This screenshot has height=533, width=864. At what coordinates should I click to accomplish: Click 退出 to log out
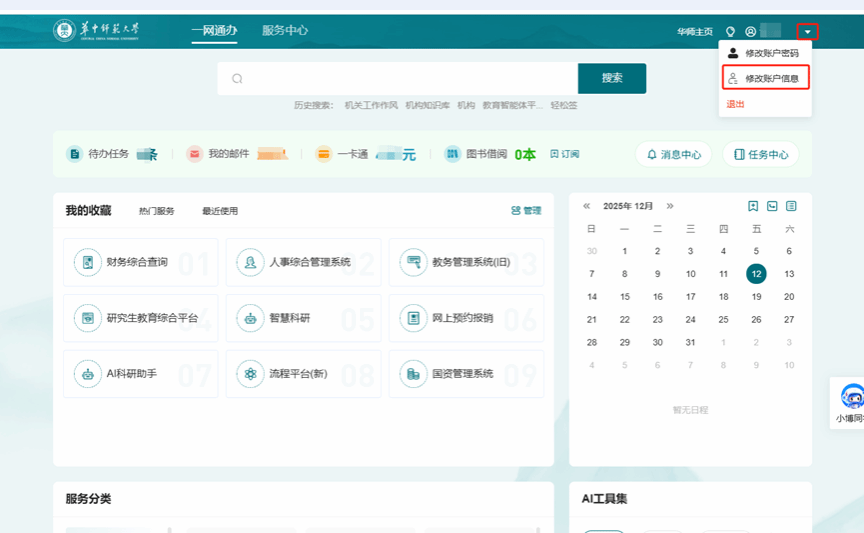coord(735,104)
